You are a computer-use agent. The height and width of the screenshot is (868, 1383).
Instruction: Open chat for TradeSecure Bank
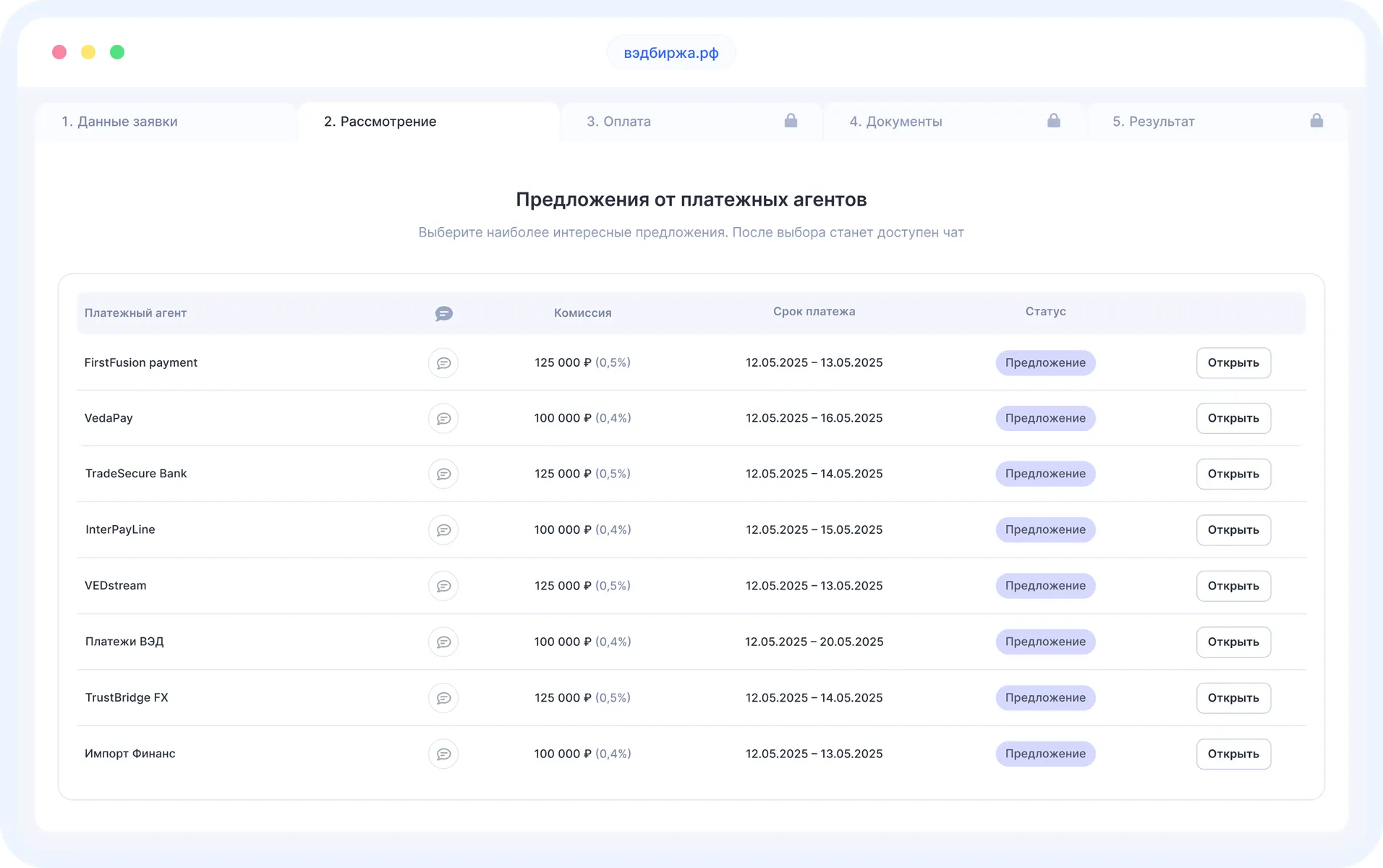coord(443,474)
